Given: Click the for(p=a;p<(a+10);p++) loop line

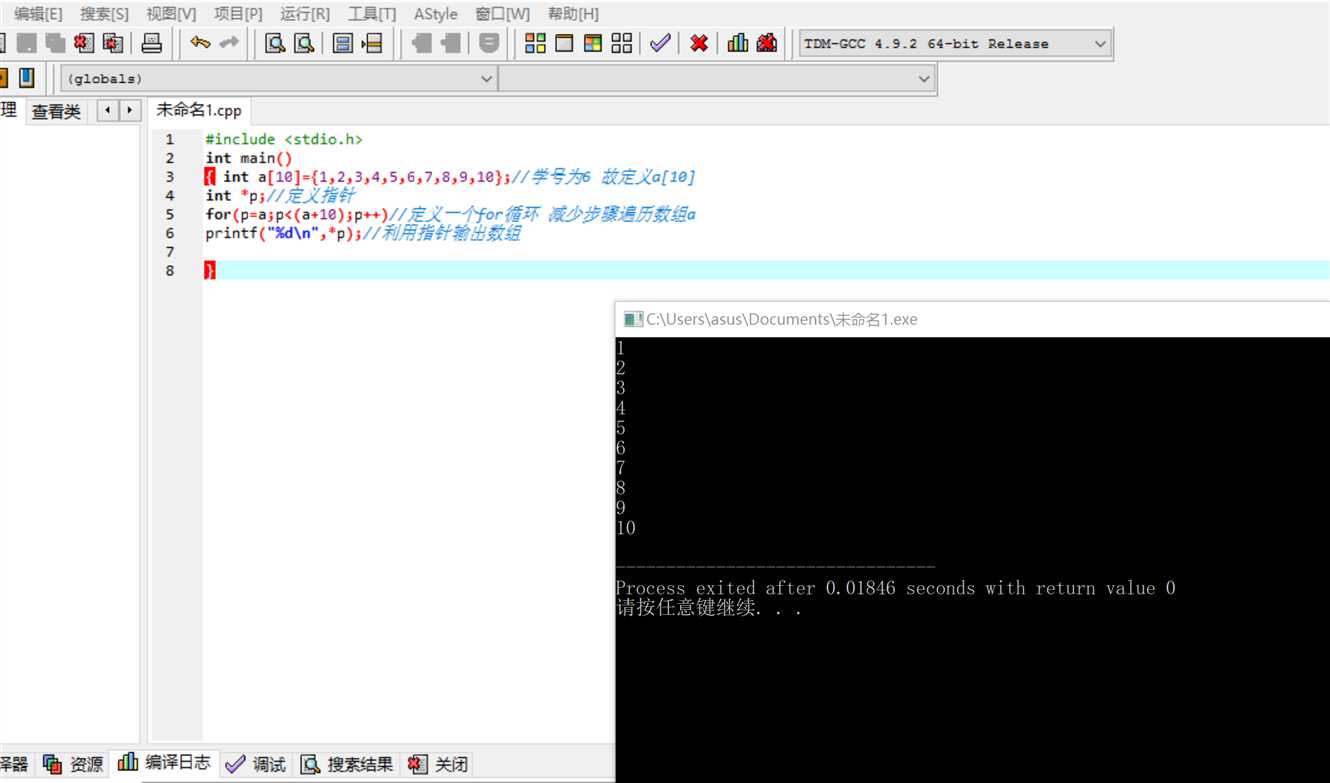Looking at the screenshot, I should click(x=450, y=214).
